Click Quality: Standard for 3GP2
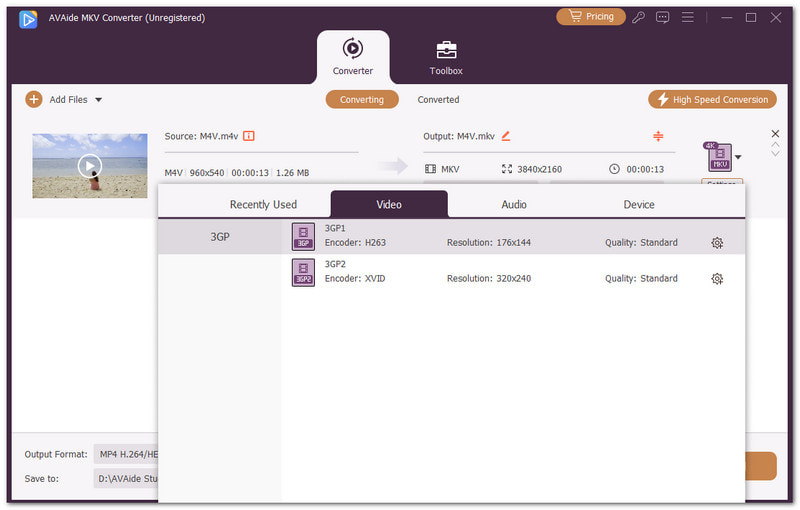This screenshot has height=510, width=800. [641, 278]
